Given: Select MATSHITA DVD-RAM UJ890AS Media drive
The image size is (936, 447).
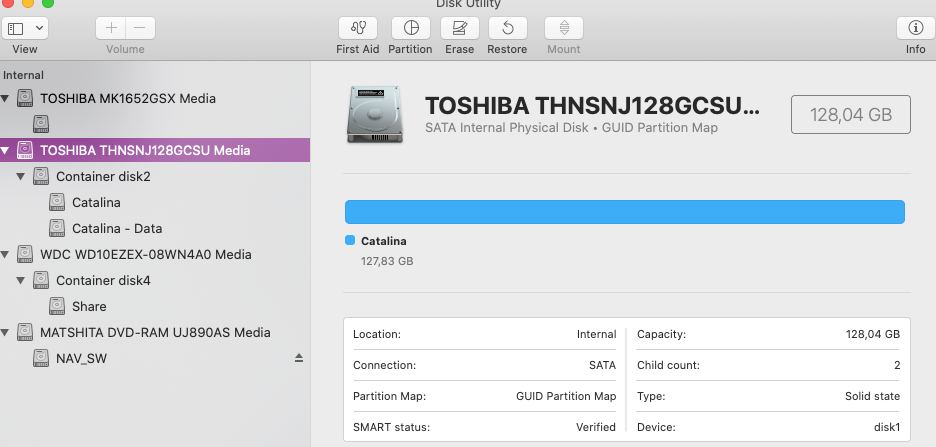Looking at the screenshot, I should (x=155, y=332).
